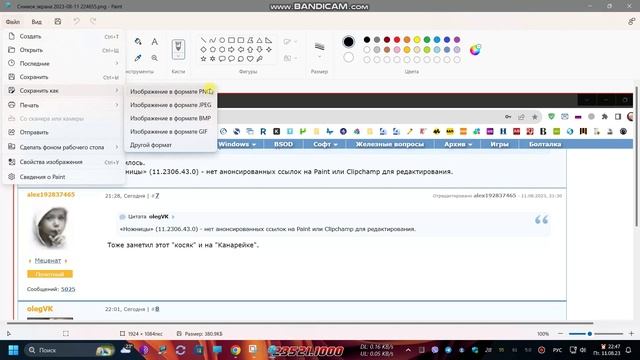This screenshot has width=640, height=360.
Task: Choose the line shape
Action: (203, 40)
